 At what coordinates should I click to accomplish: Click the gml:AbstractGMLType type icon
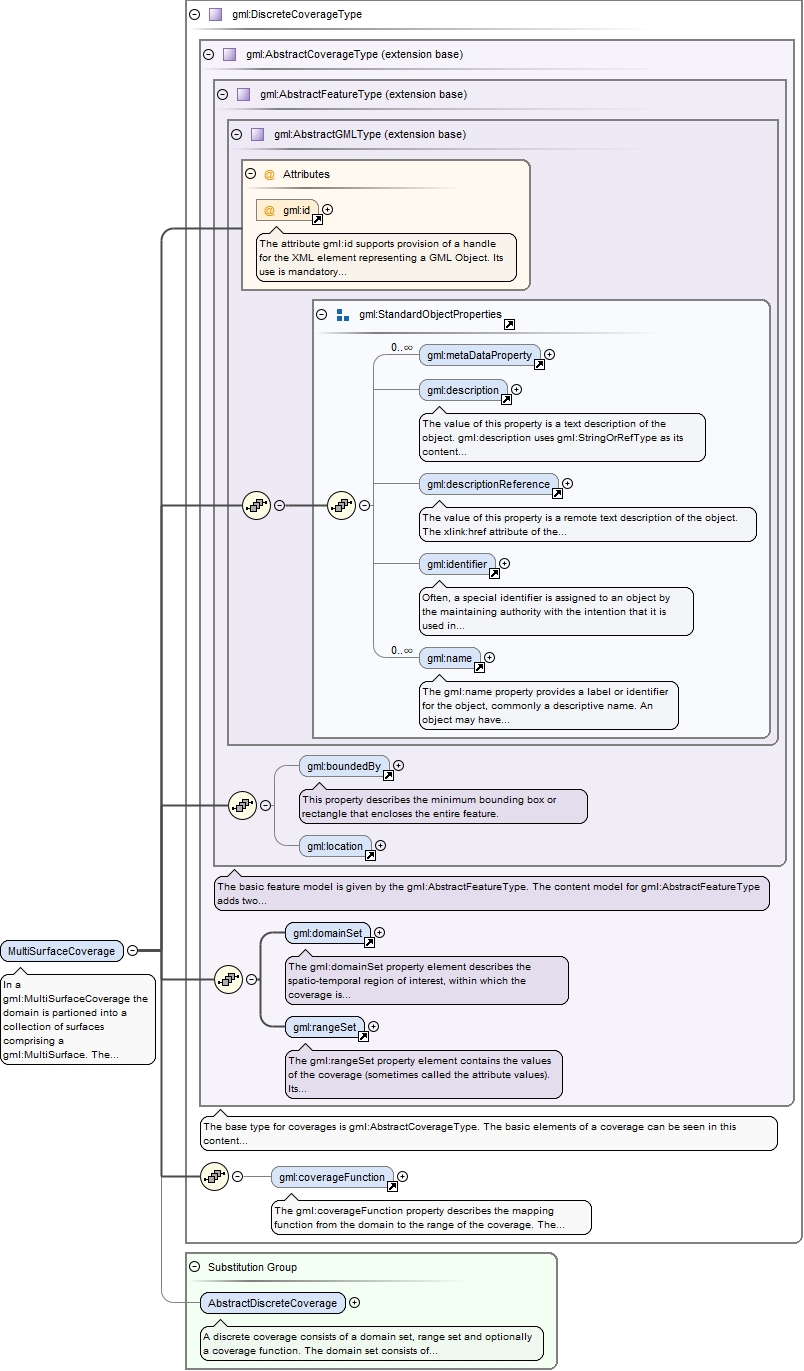pos(257,134)
